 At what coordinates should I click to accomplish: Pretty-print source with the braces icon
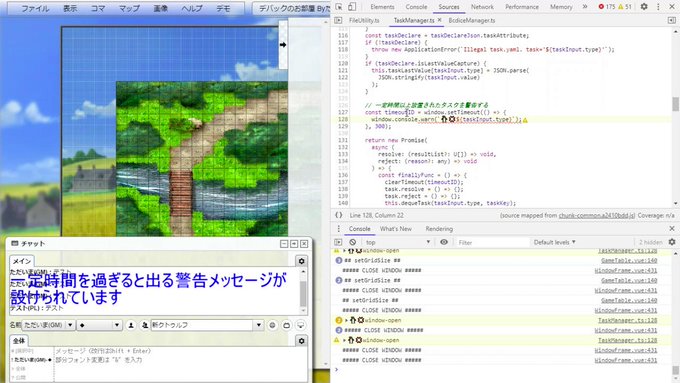point(339,215)
